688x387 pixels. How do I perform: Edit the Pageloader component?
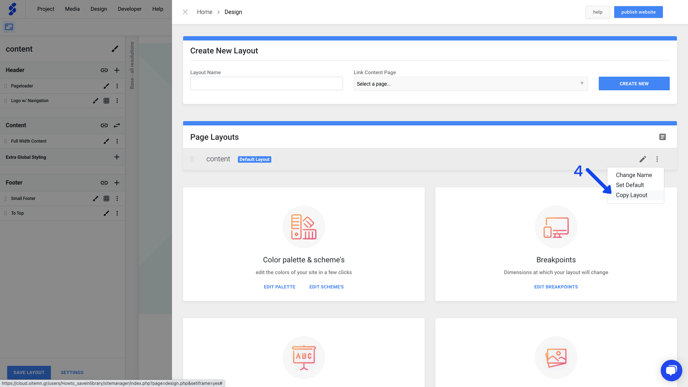(x=106, y=86)
